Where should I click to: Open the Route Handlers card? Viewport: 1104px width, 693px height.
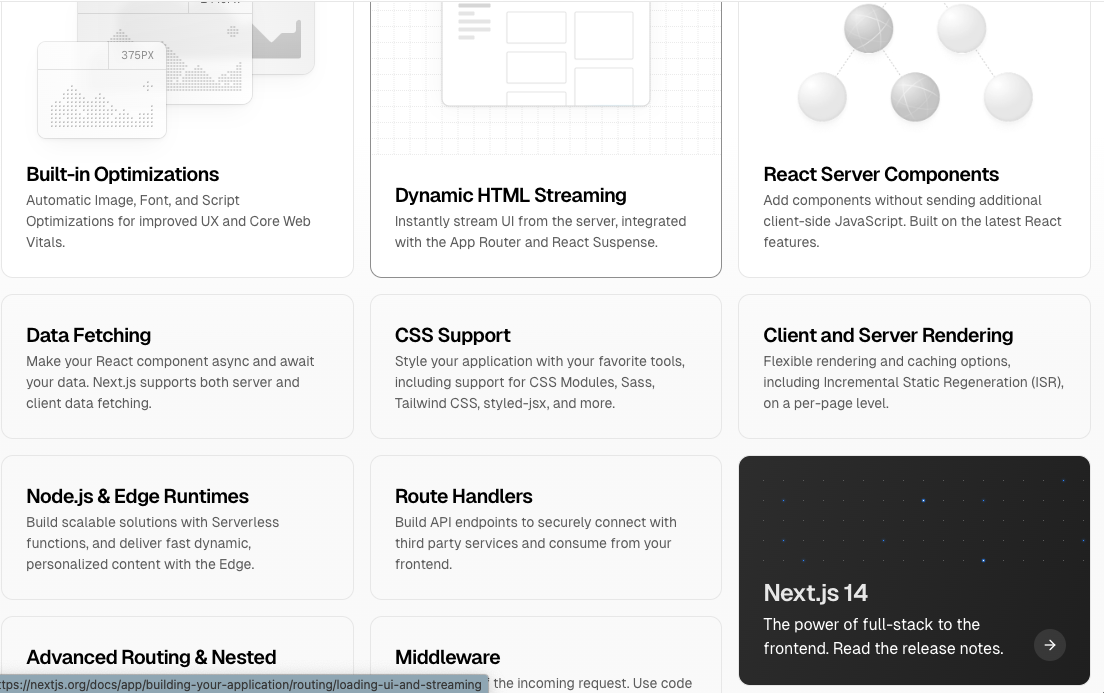pyautogui.click(x=546, y=527)
